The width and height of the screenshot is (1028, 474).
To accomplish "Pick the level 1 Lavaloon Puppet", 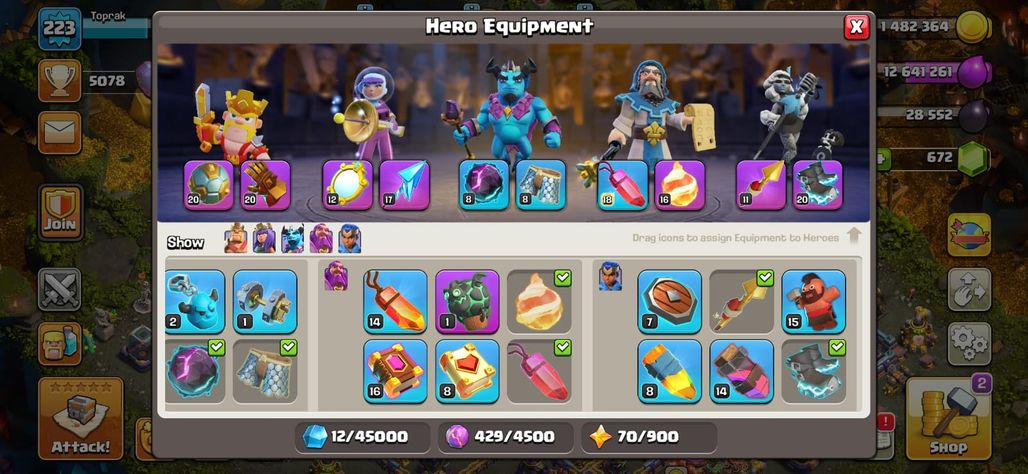I will [x=467, y=302].
